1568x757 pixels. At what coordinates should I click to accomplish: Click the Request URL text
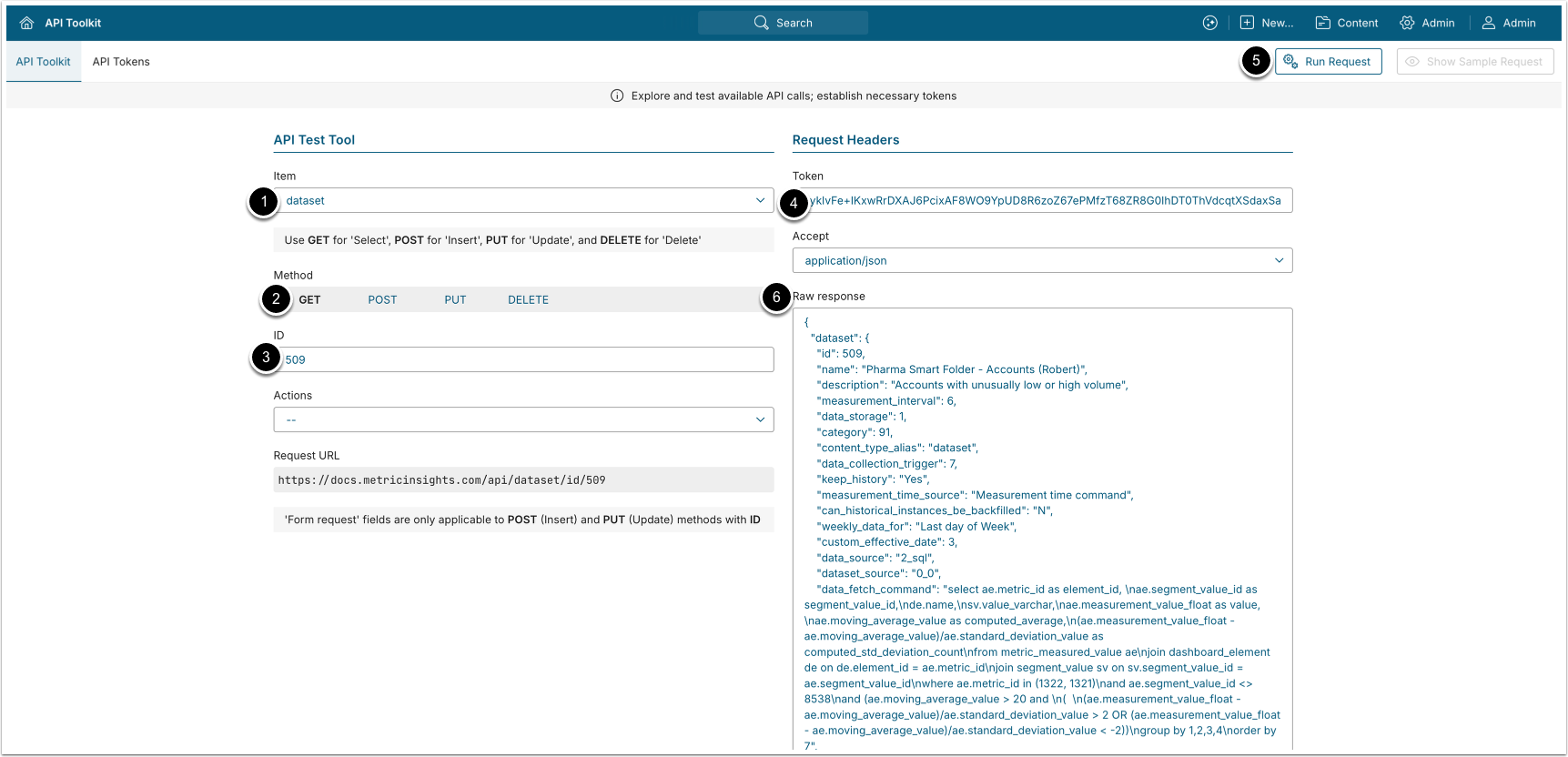point(441,480)
